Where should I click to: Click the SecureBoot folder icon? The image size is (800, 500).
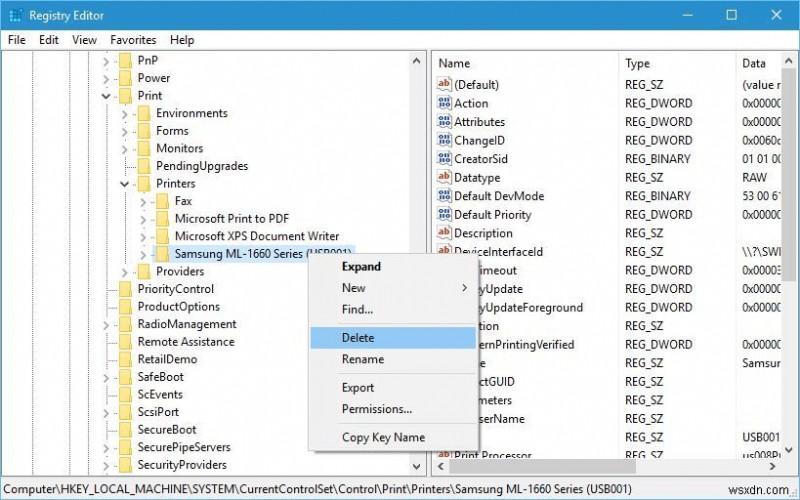[x=126, y=430]
